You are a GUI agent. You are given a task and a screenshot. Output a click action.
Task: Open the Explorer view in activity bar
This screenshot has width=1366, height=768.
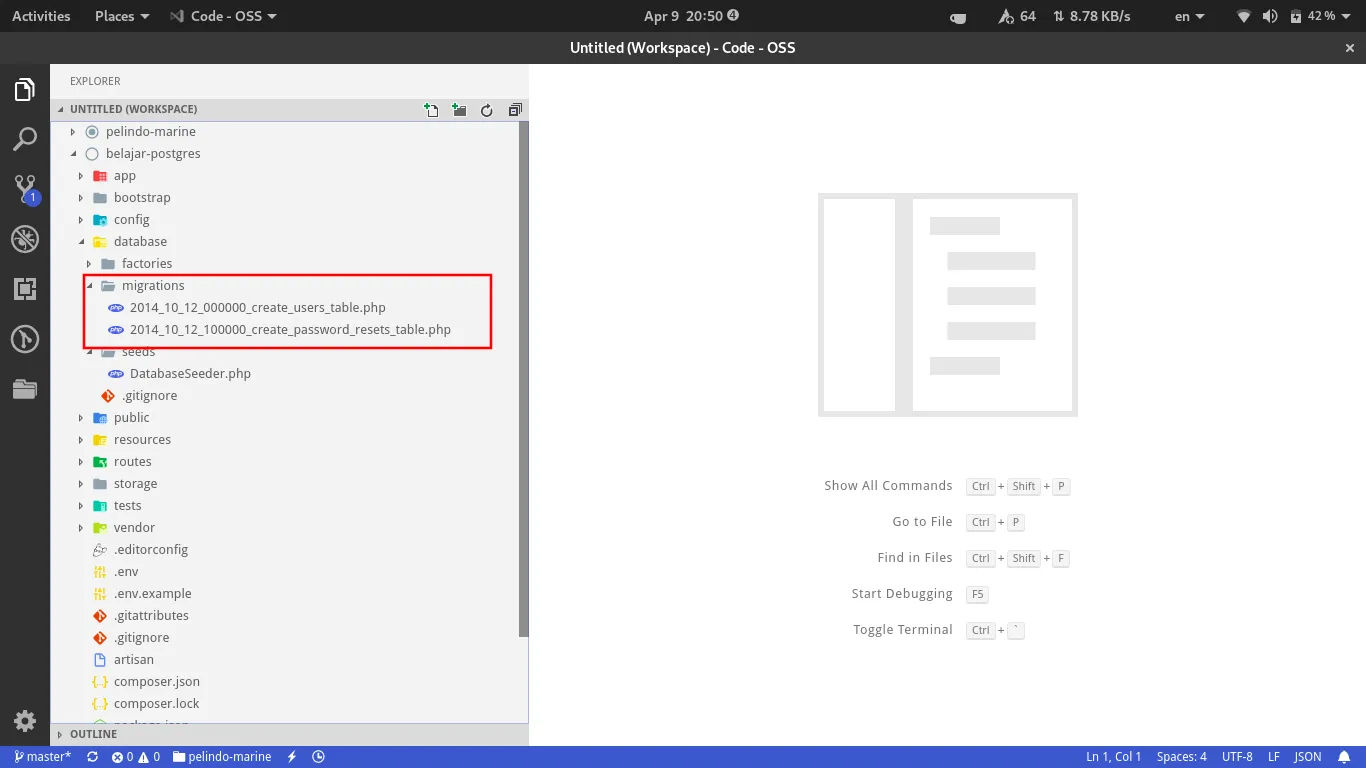pos(25,90)
